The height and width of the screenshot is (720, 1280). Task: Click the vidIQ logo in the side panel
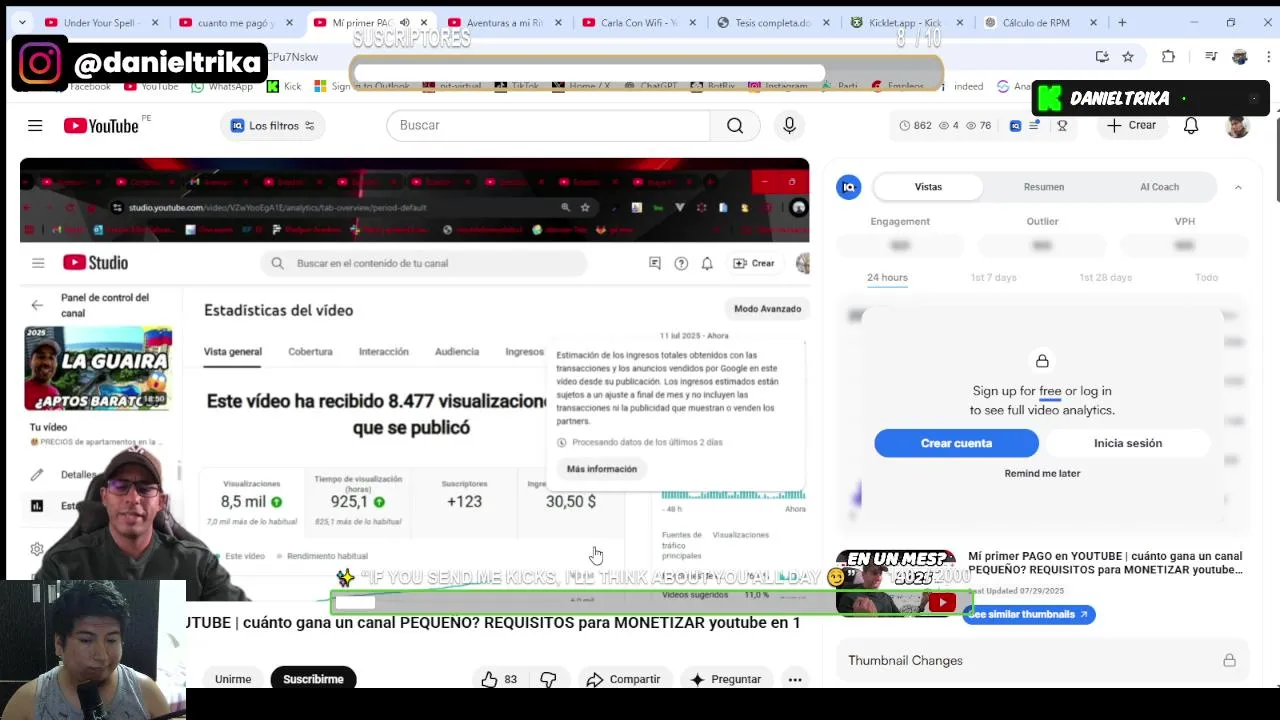tap(849, 187)
